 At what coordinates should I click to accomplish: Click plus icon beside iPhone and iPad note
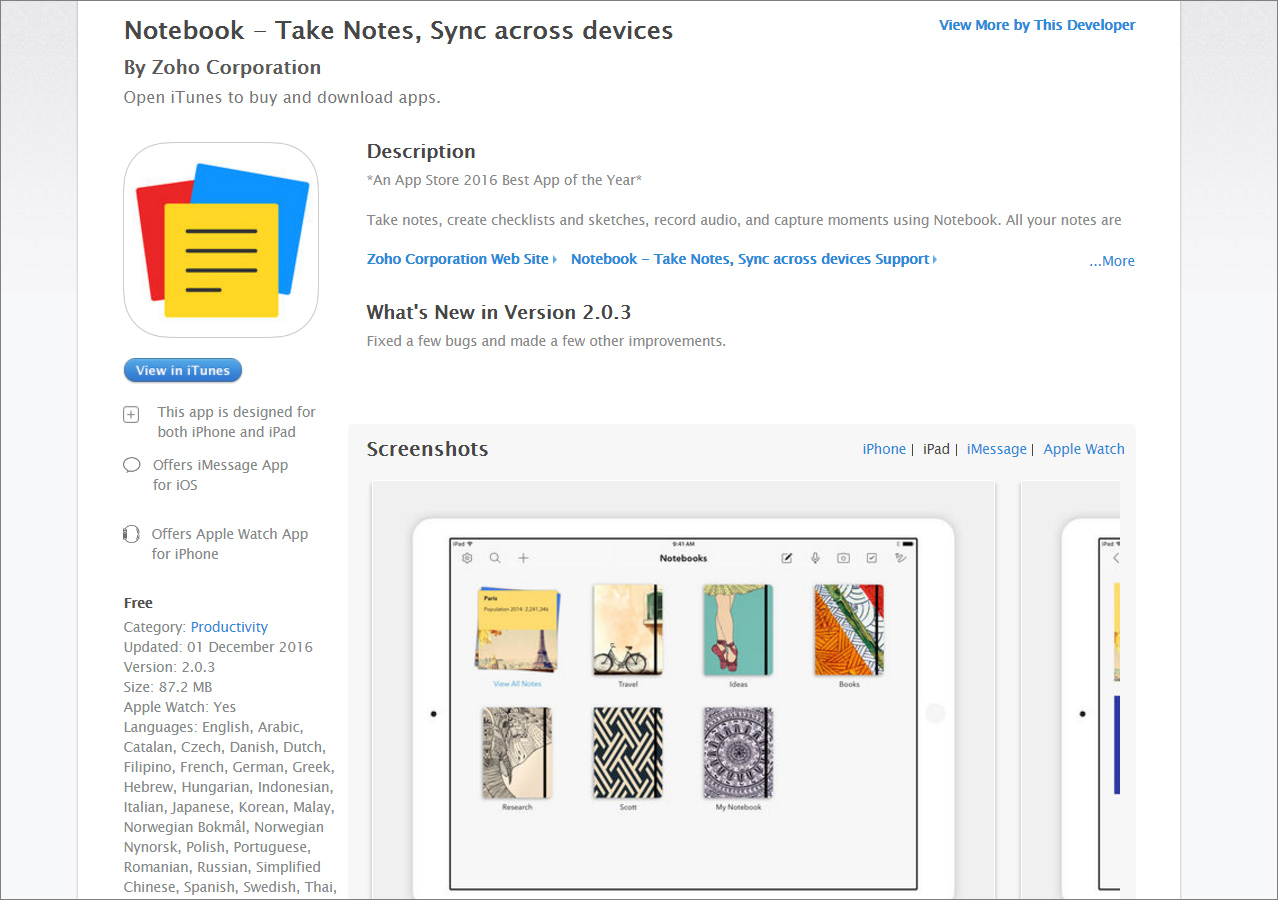[131, 414]
